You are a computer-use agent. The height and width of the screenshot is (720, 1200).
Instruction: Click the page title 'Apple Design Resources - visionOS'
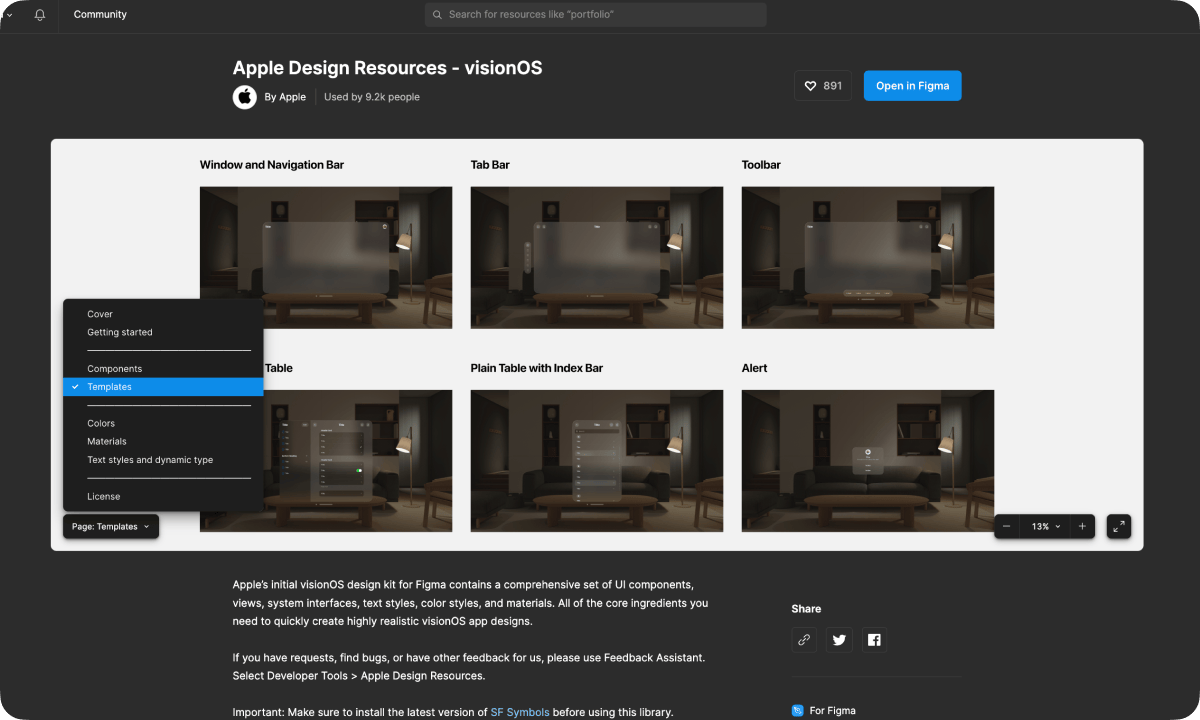[388, 68]
